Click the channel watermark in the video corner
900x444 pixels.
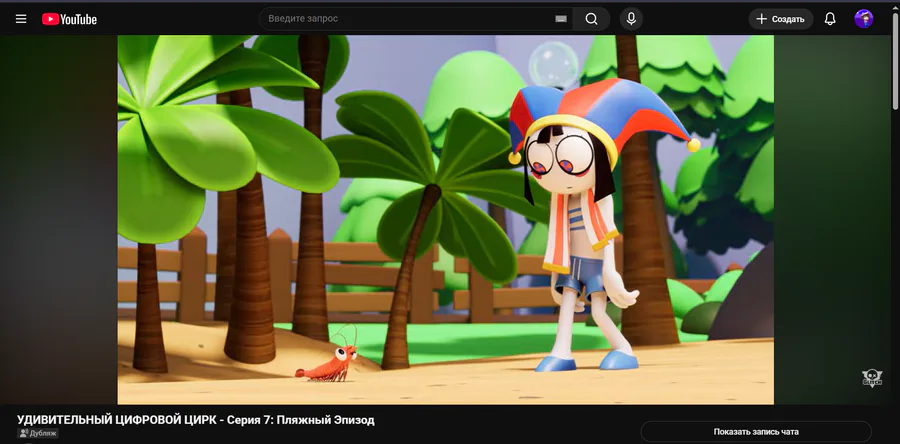(872, 377)
